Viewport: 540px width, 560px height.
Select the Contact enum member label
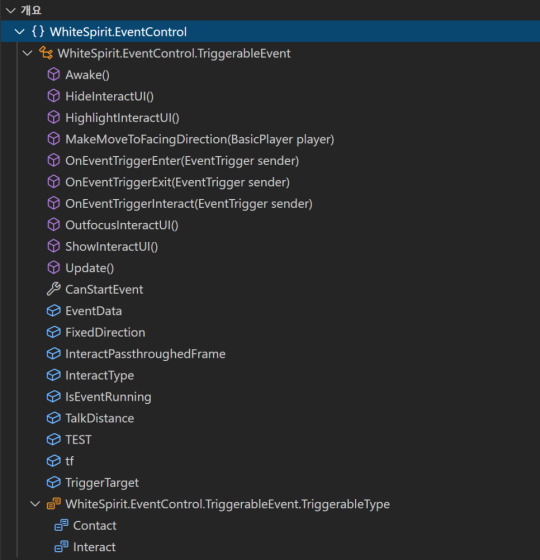click(95, 525)
